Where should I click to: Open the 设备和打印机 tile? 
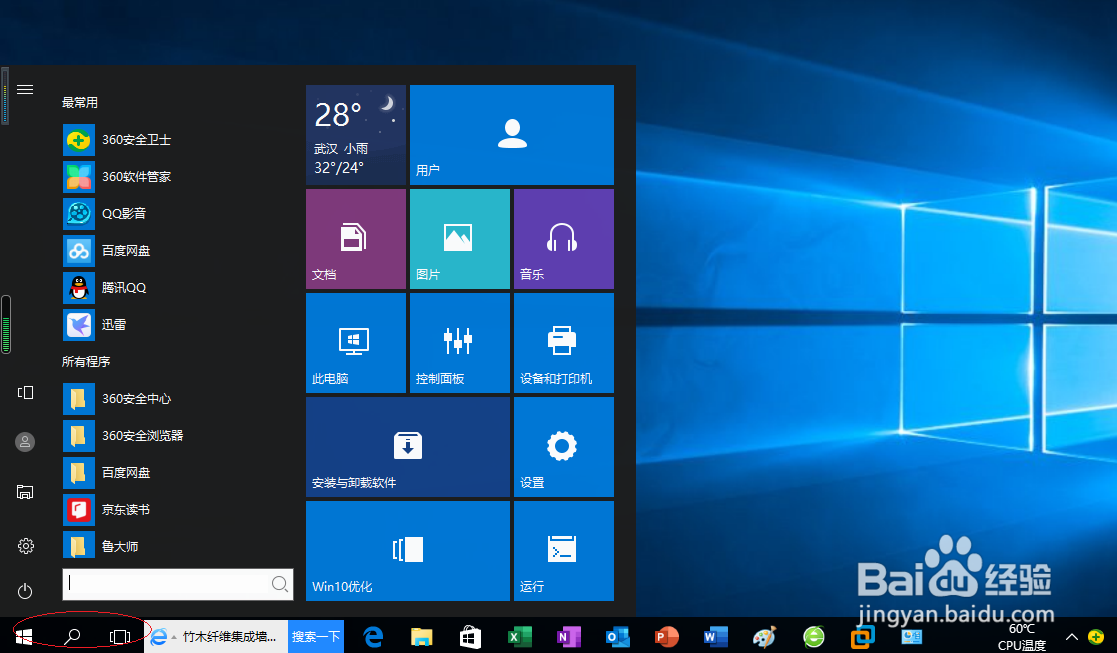[x=562, y=343]
